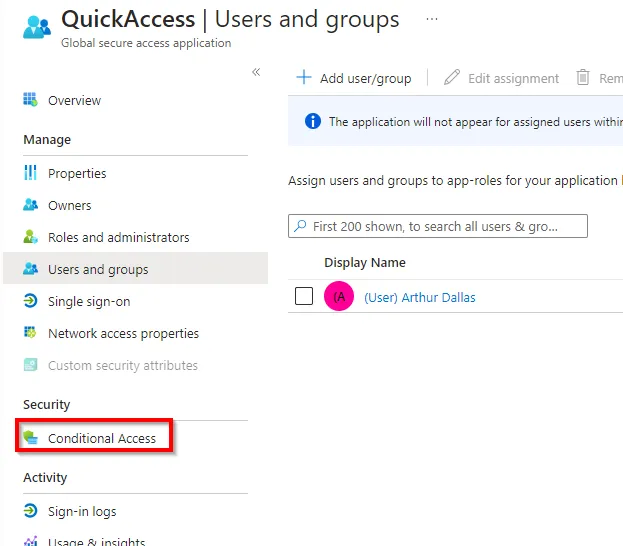
Task: Click the info banner message text
Action: point(476,122)
